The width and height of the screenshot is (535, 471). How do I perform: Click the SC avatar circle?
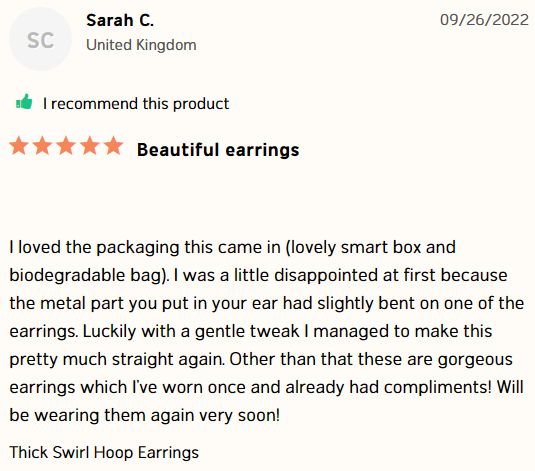pyautogui.click(x=41, y=39)
